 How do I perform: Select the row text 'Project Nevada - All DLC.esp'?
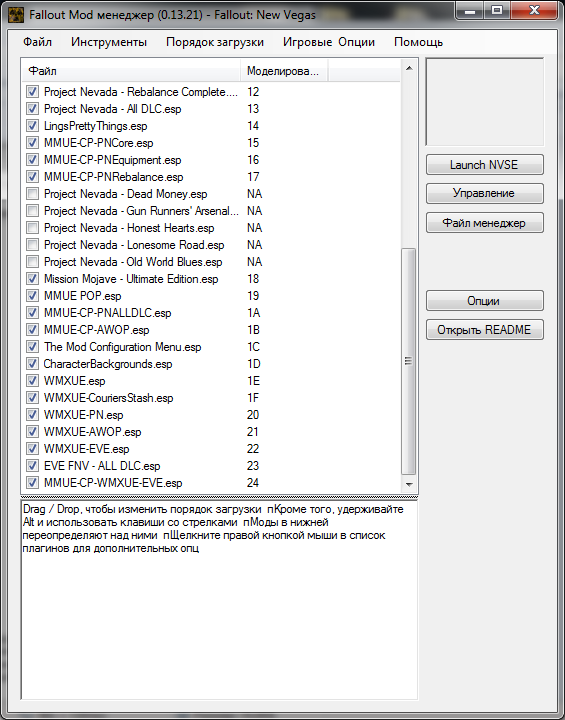click(113, 109)
